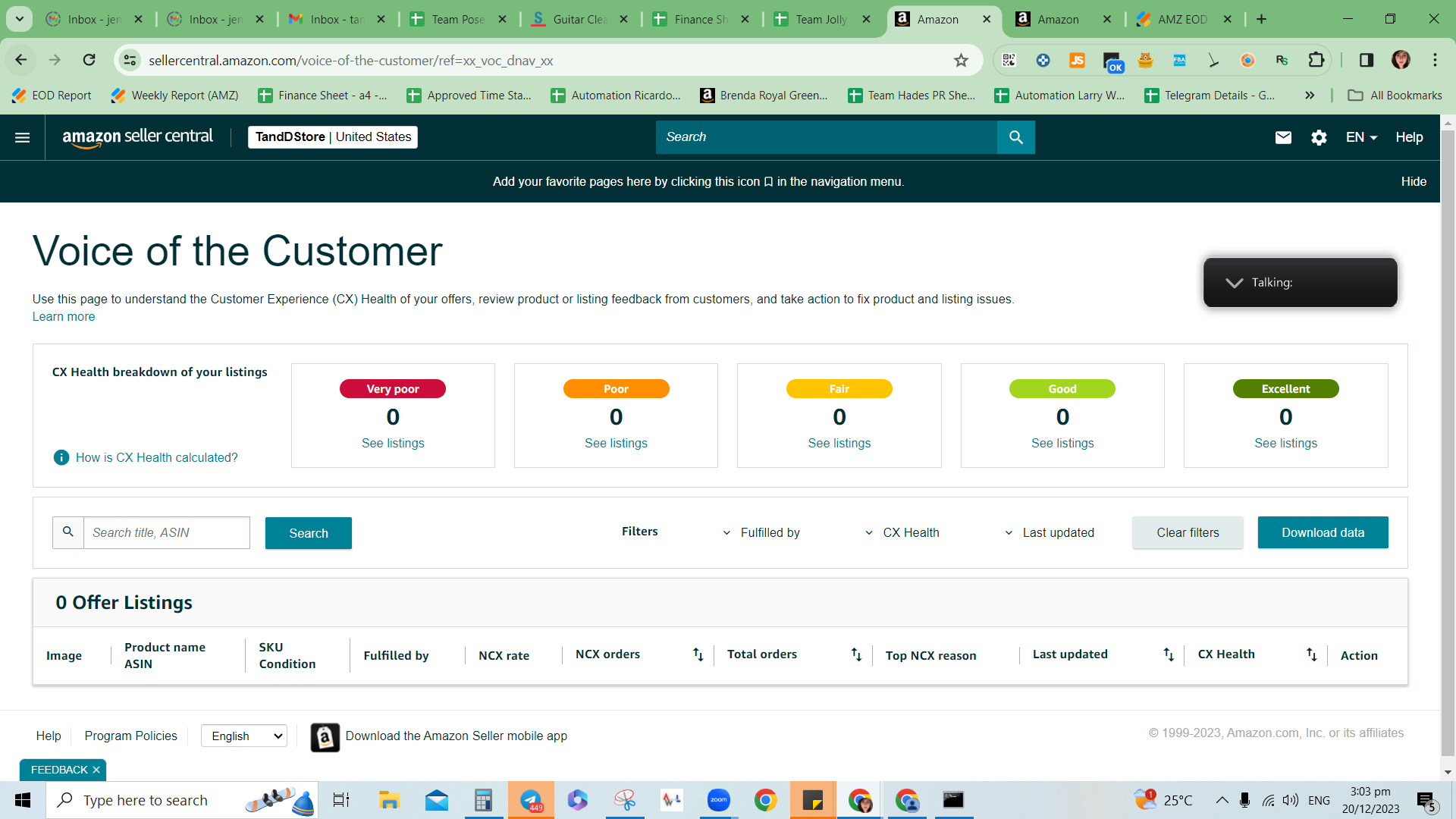Open the English language selector in footer
This screenshot has width=1456, height=819.
tap(244, 736)
